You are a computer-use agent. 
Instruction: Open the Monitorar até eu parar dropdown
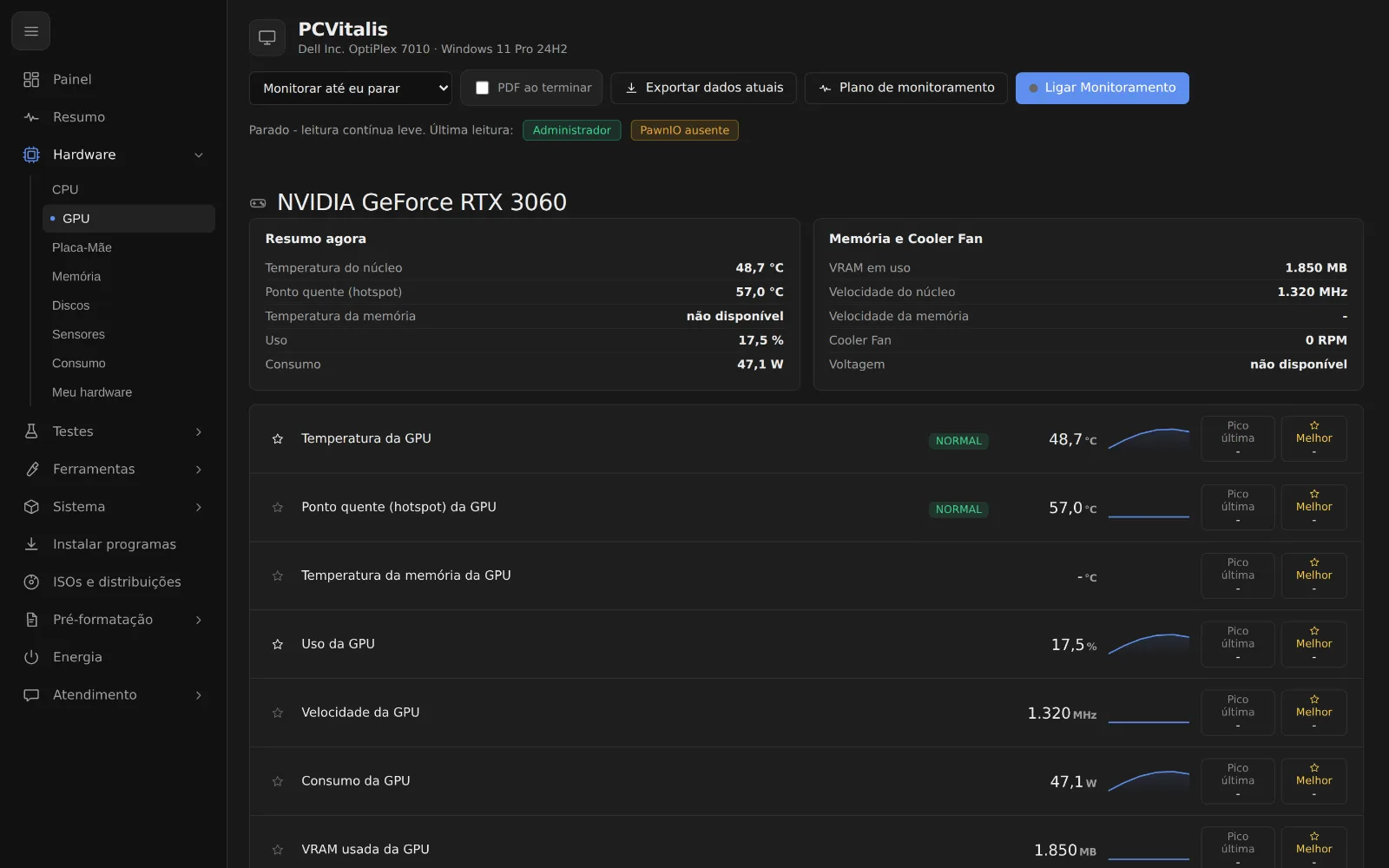(x=351, y=88)
